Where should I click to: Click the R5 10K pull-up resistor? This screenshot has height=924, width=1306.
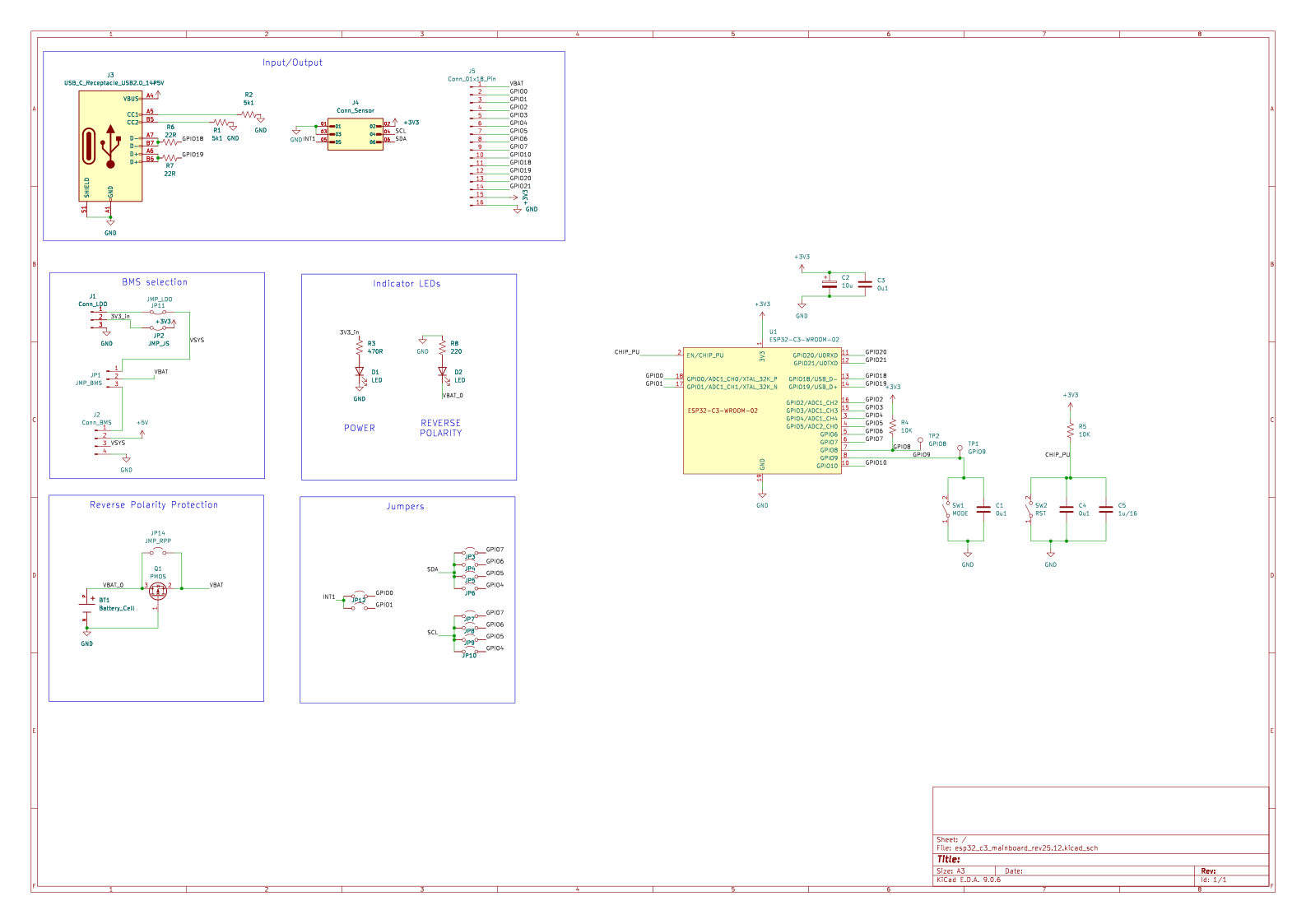[1070, 430]
